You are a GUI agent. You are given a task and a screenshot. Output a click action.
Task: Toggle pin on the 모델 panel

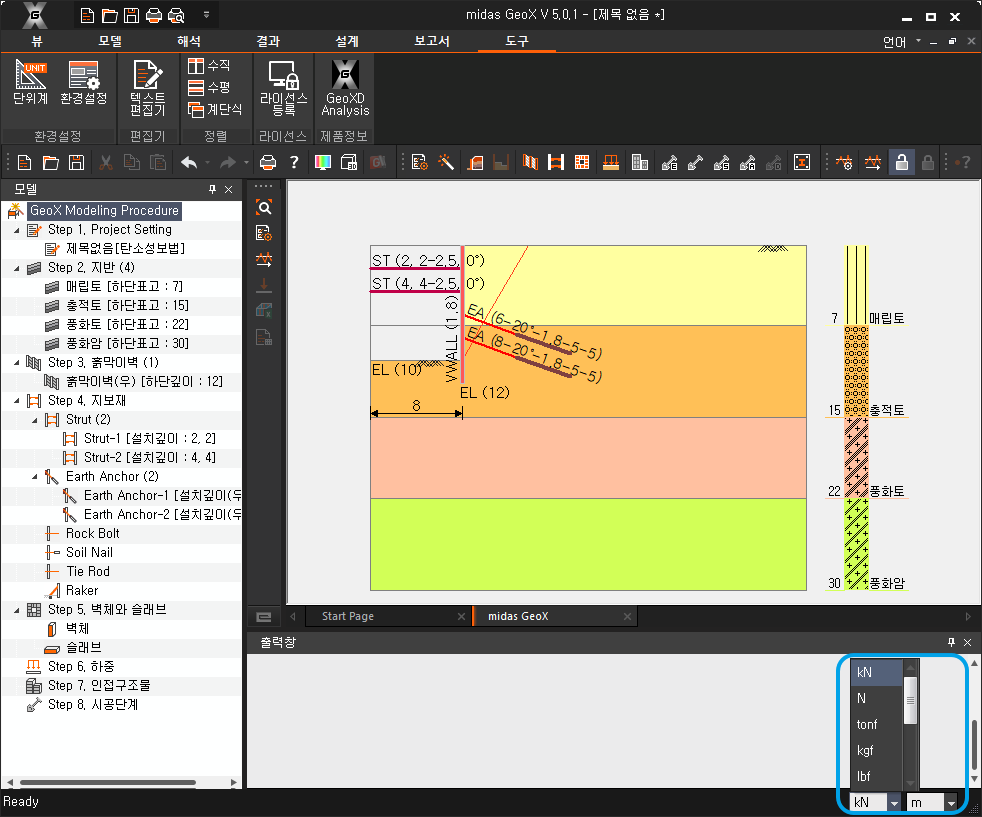click(212, 189)
